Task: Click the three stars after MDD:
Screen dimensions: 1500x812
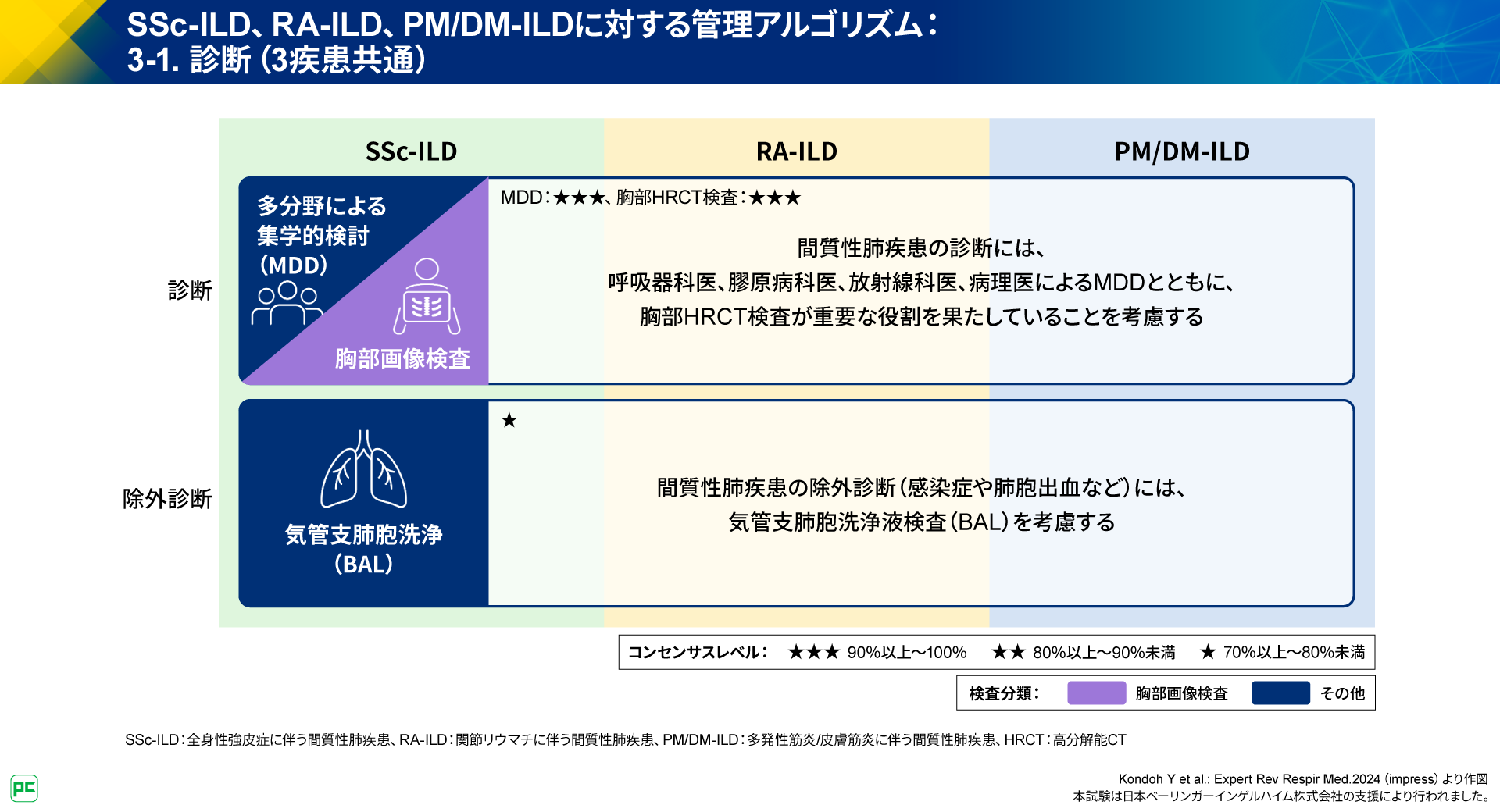Action: tap(578, 198)
